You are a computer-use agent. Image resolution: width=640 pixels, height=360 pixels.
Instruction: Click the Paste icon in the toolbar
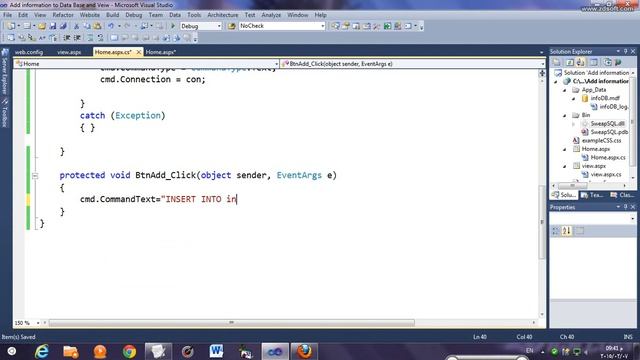coord(97,26)
